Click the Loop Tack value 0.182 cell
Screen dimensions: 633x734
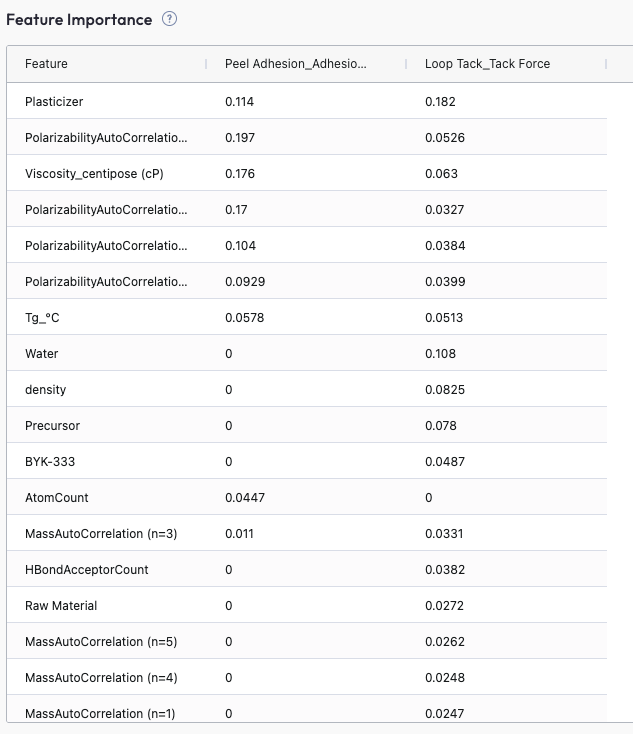tap(440, 102)
